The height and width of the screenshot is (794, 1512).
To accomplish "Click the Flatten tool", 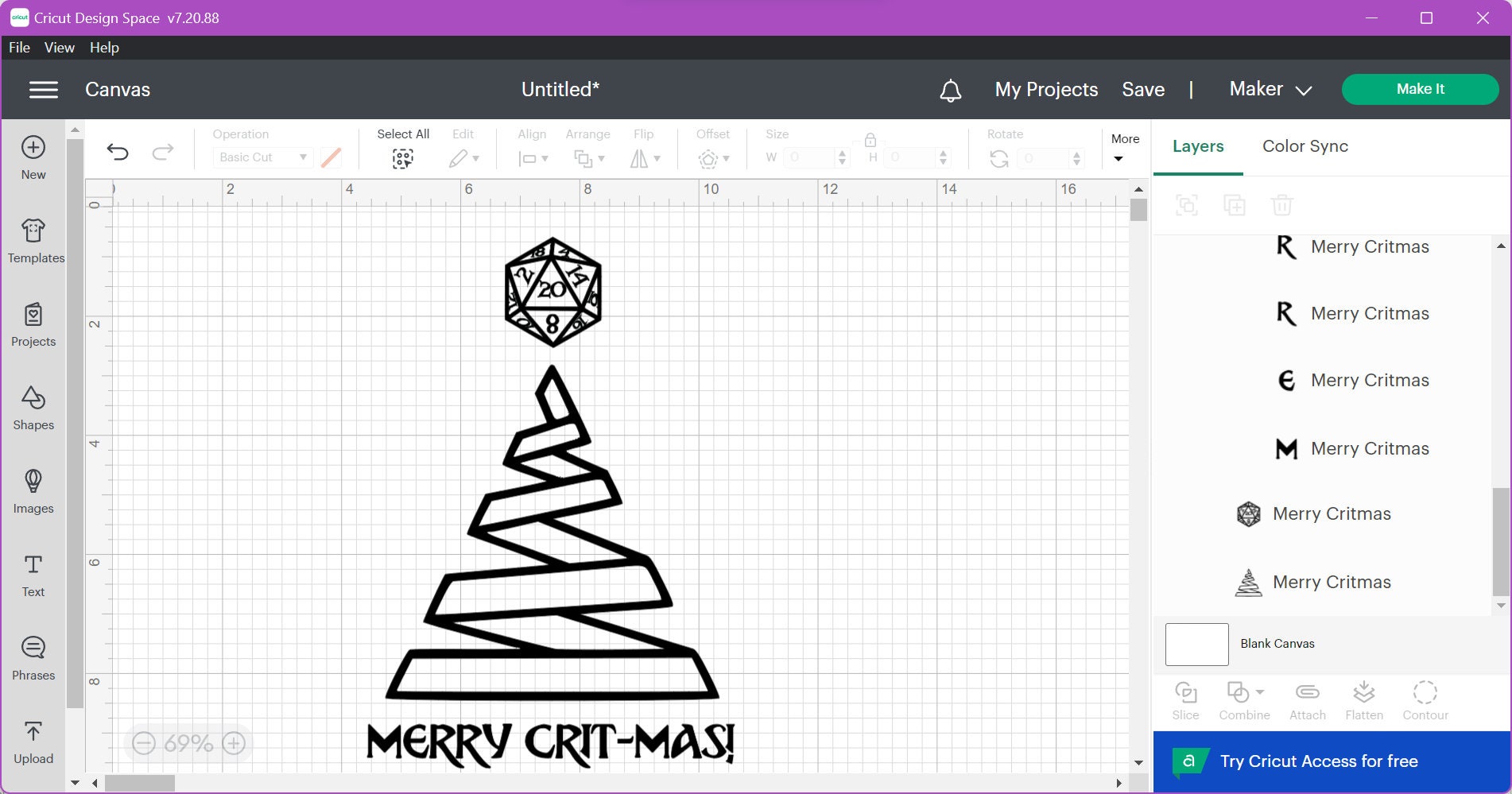I will (x=1364, y=699).
